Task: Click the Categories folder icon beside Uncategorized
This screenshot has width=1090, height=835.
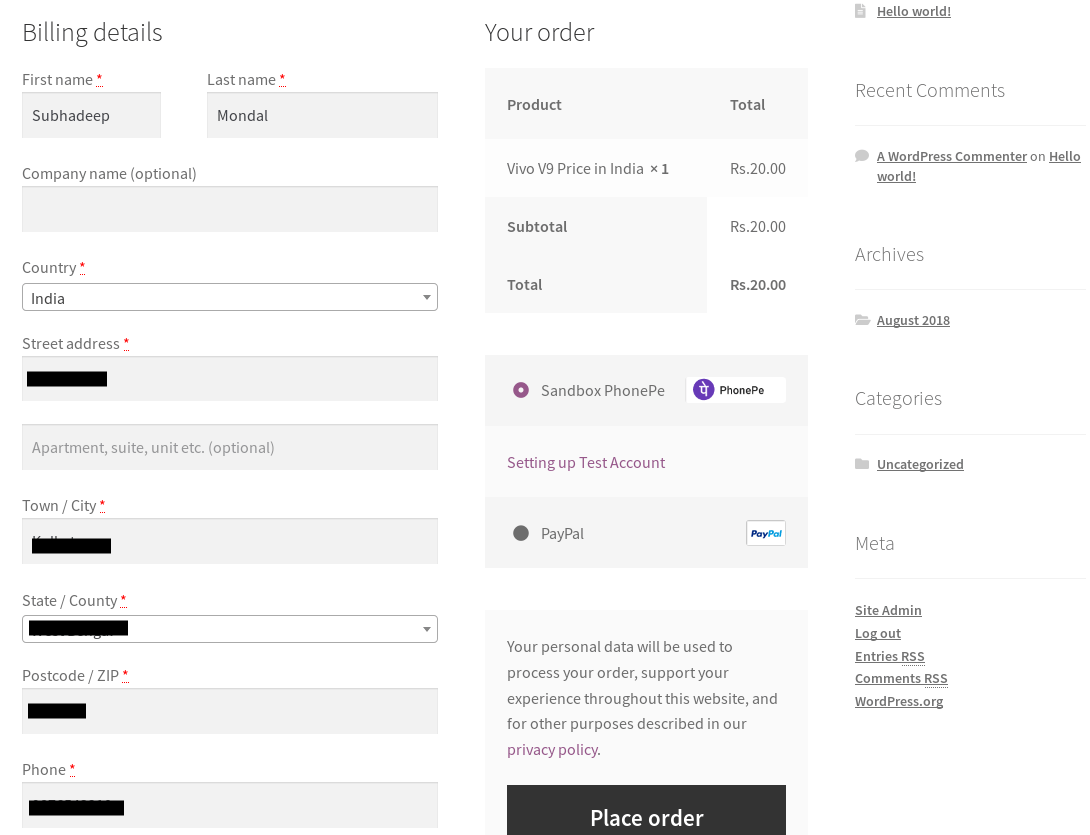Action: pos(862,464)
